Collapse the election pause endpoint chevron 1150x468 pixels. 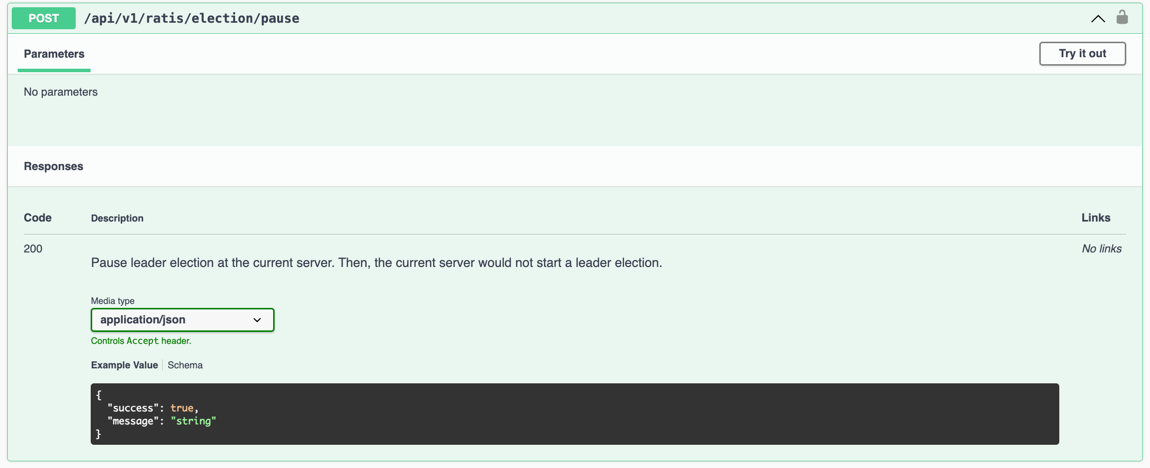1097,18
